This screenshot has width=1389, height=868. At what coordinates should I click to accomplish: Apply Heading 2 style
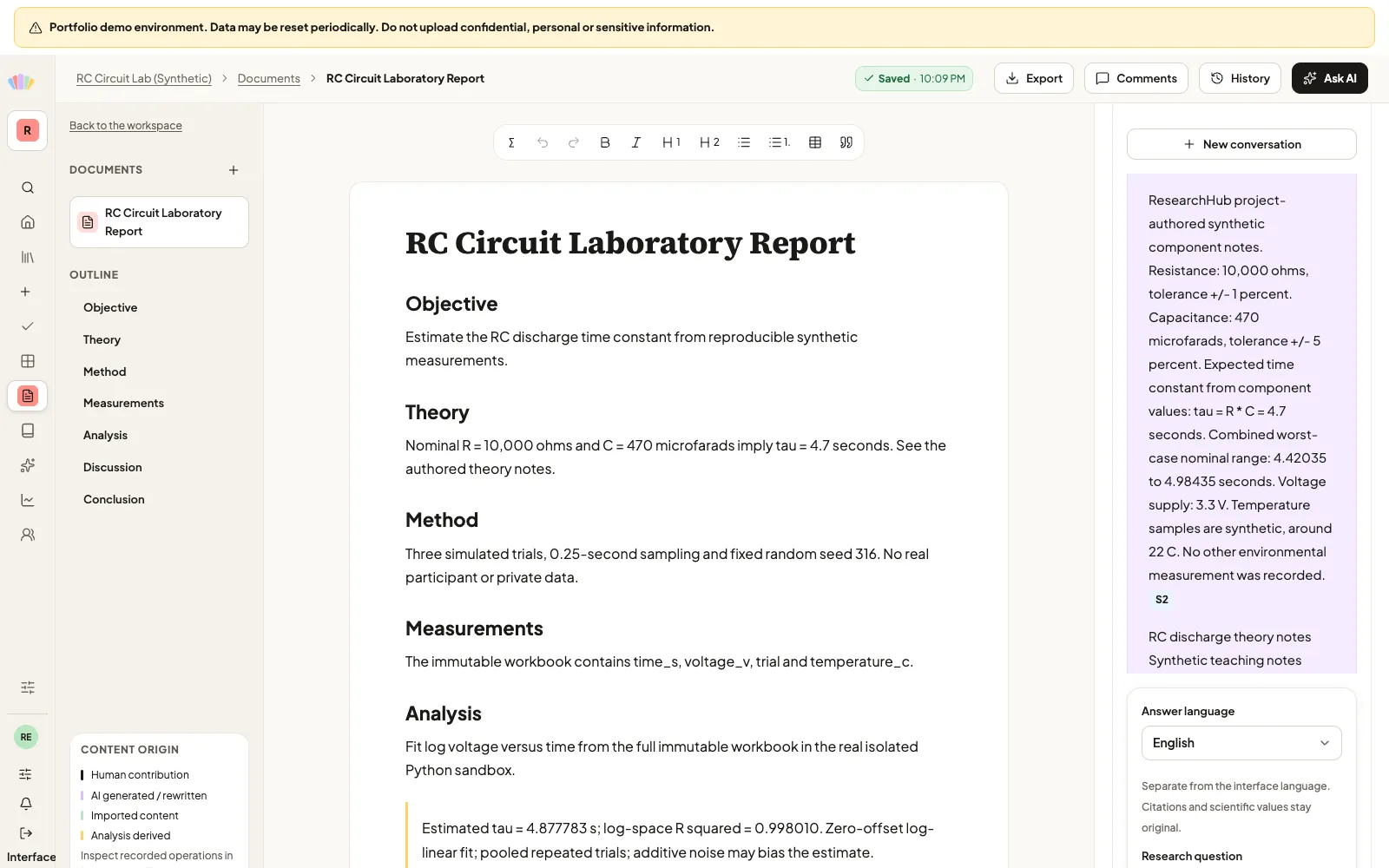pyautogui.click(x=709, y=142)
